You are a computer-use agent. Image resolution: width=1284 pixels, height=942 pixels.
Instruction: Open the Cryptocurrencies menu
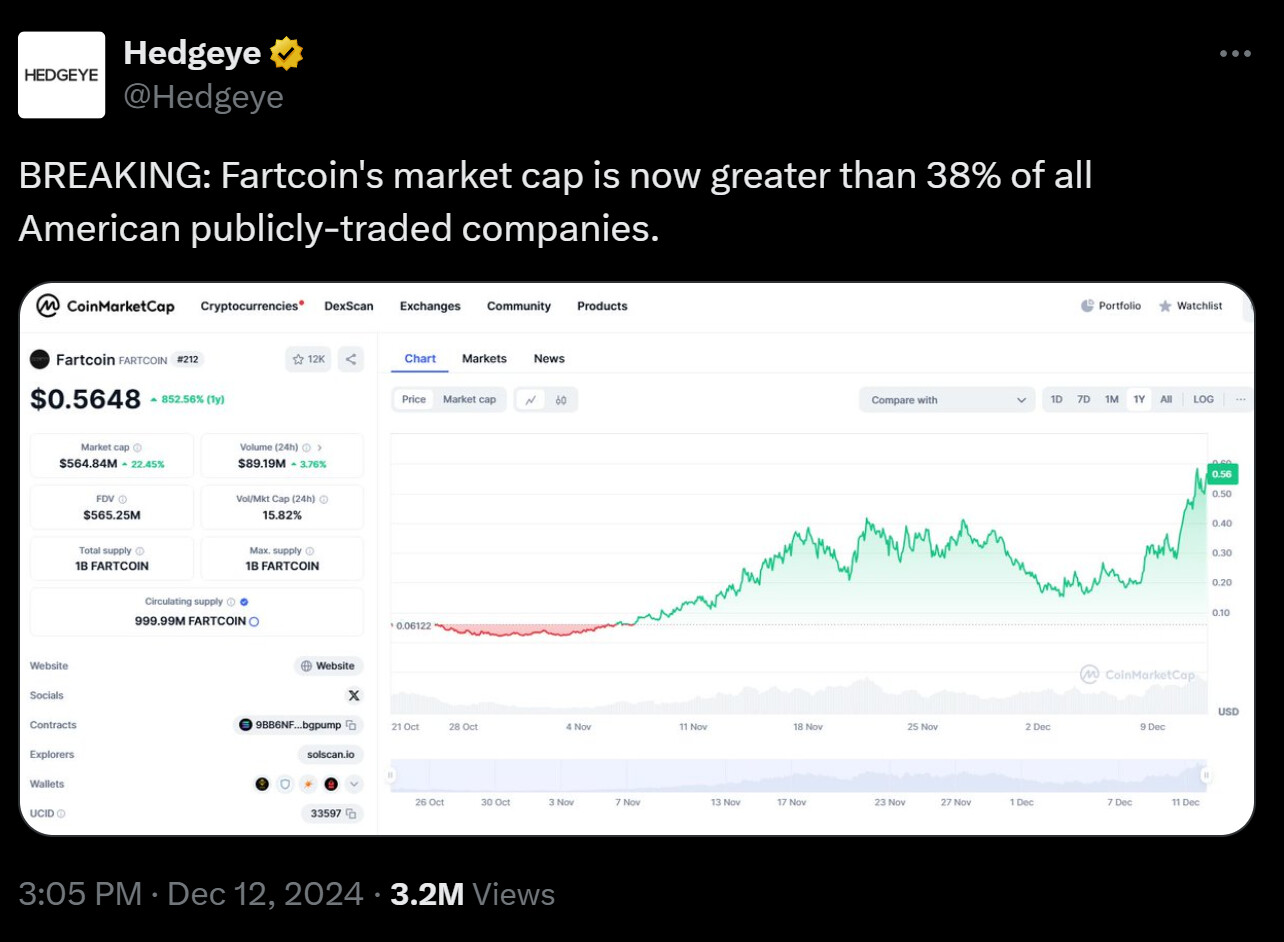252,306
